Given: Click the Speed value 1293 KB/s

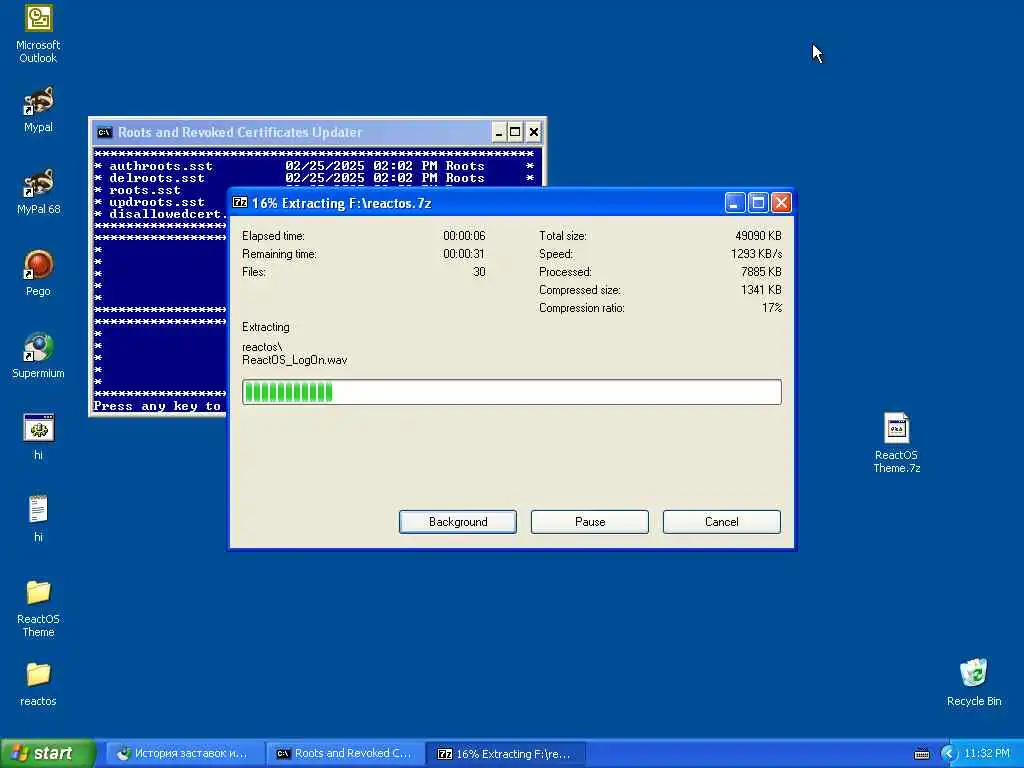Looking at the screenshot, I should [x=756, y=254].
